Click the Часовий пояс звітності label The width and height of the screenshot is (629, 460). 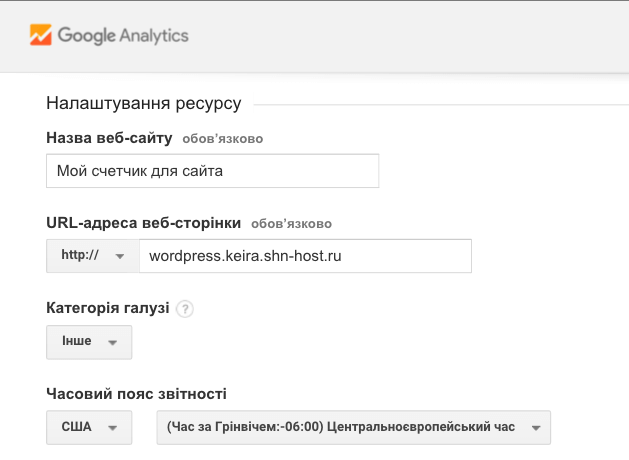tap(136, 394)
